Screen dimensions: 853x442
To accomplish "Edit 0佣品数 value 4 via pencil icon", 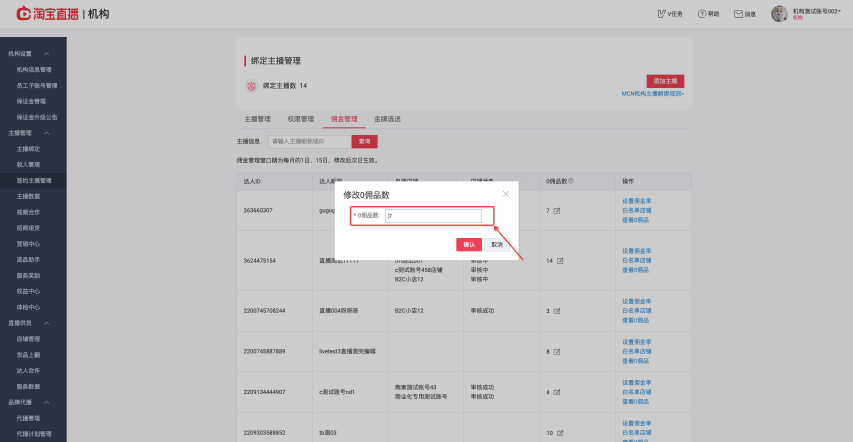I will 557,392.
